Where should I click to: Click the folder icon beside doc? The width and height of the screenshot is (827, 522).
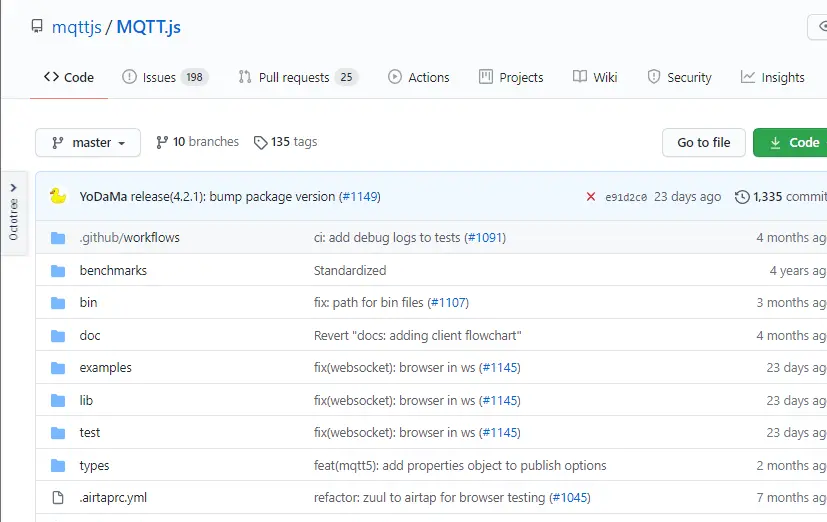58,336
